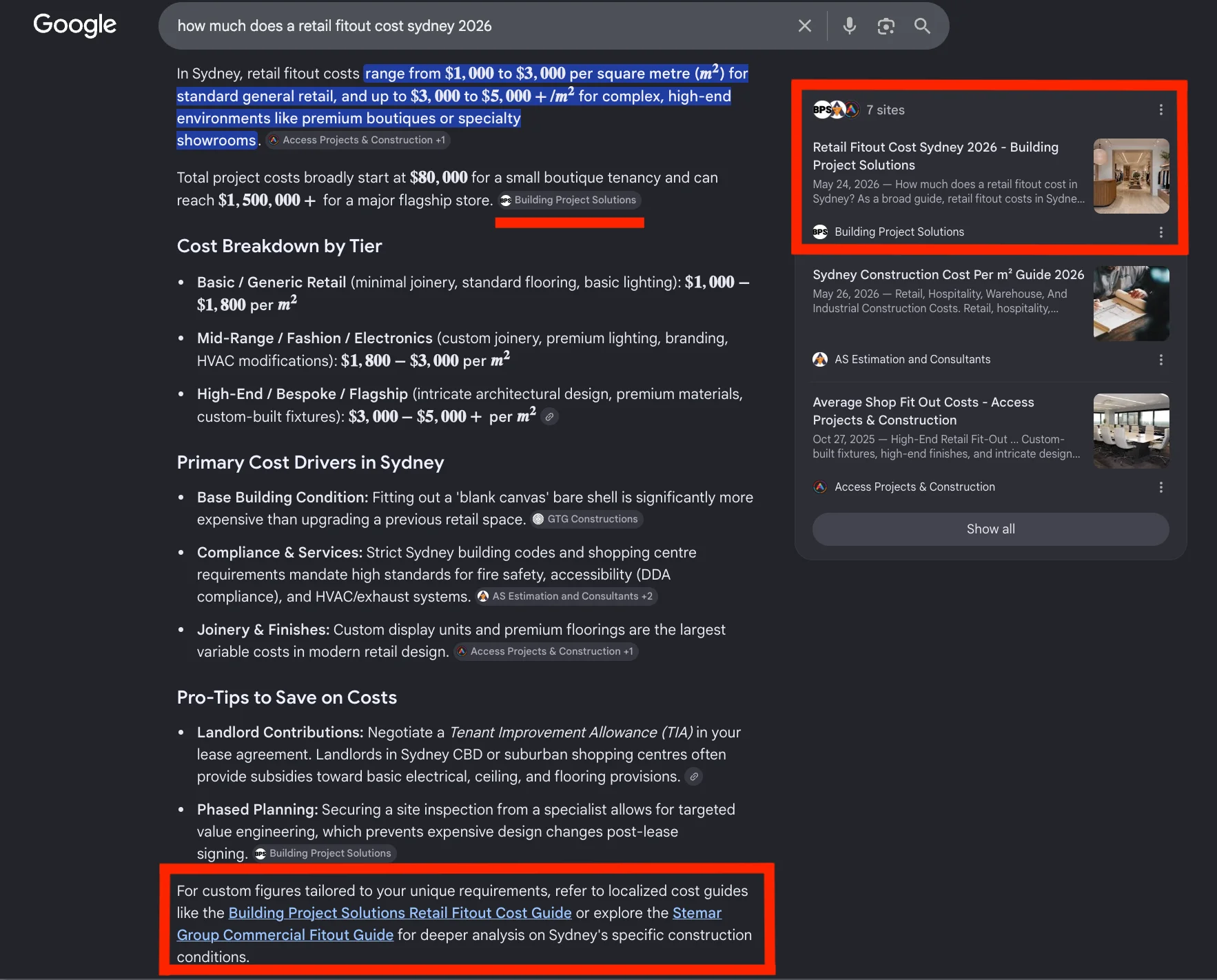Click the 'Cost Breakdown by Tier' heading

[279, 246]
